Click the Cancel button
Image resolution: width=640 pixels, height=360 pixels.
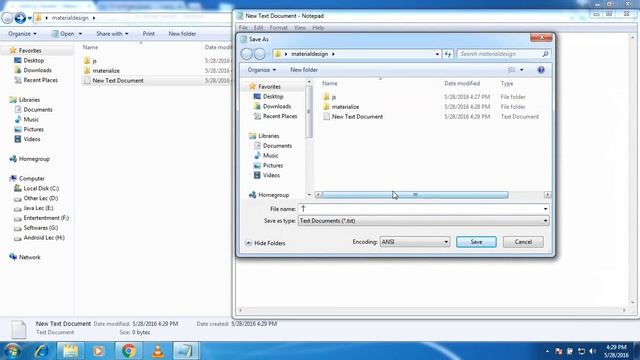pyautogui.click(x=523, y=242)
